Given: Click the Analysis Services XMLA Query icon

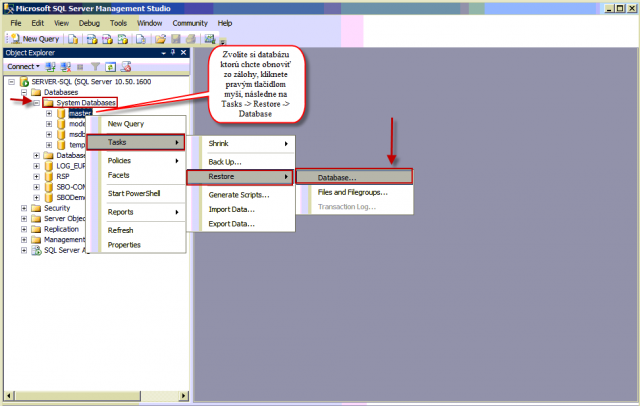Looking at the screenshot, I should [123, 39].
